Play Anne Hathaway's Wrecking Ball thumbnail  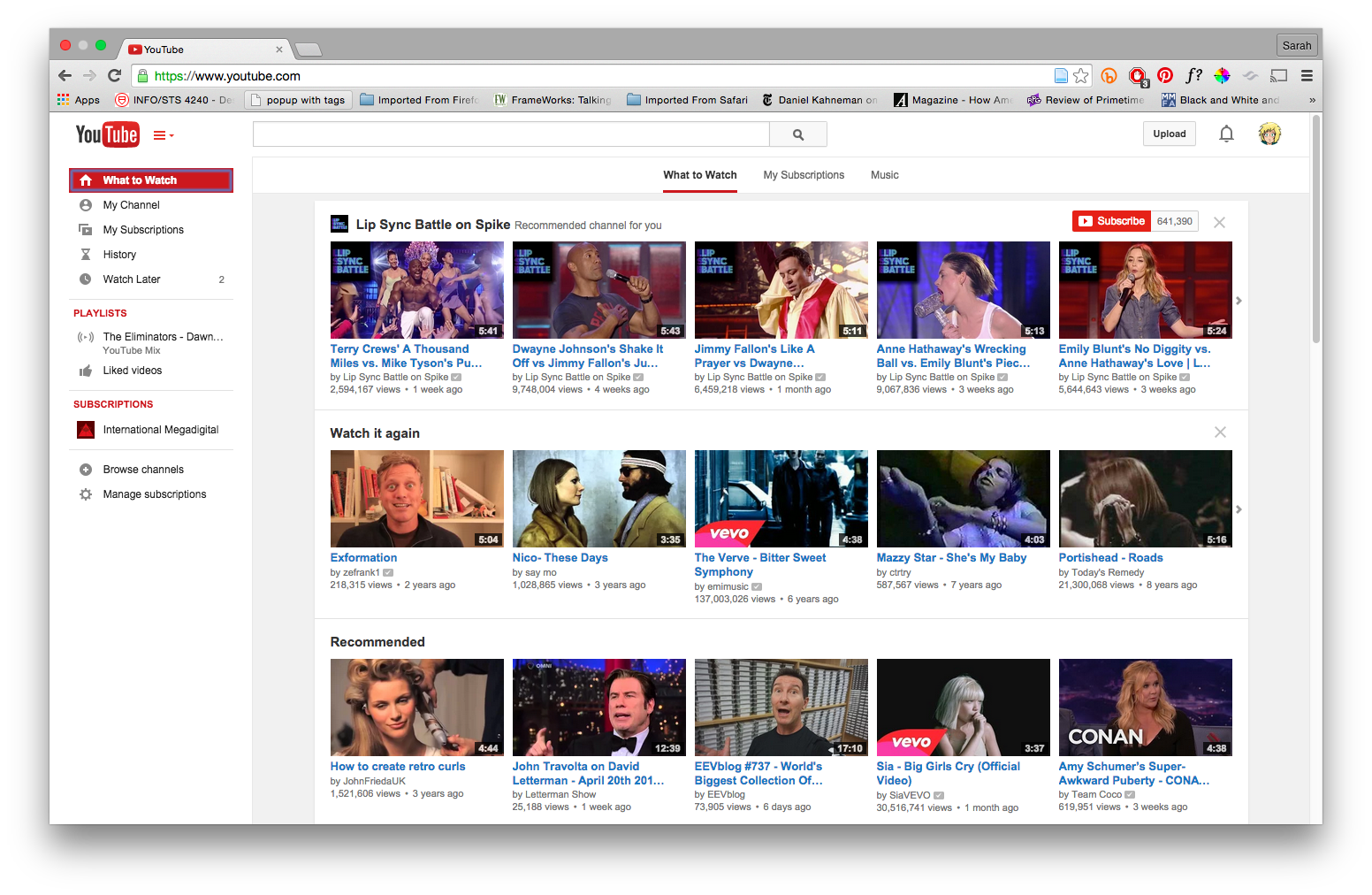(x=964, y=290)
